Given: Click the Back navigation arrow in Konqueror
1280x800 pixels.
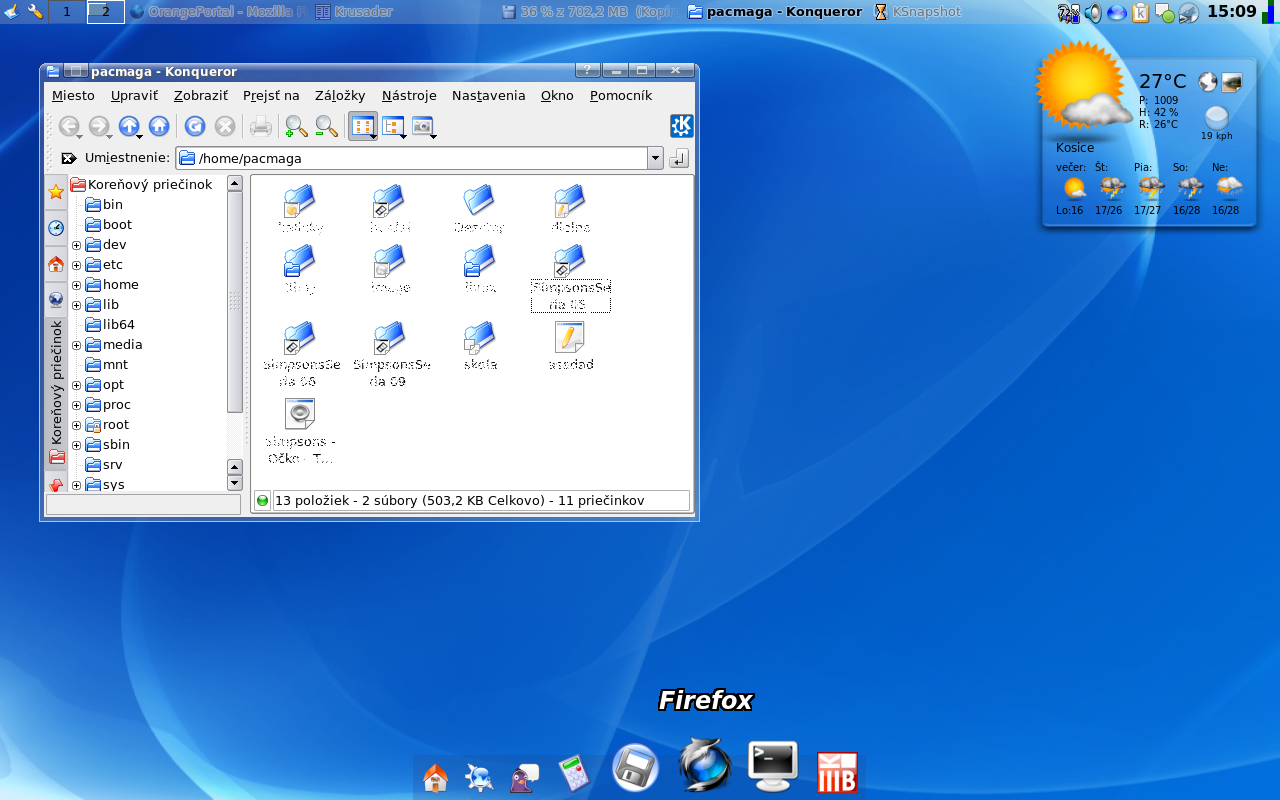Looking at the screenshot, I should 68,126.
